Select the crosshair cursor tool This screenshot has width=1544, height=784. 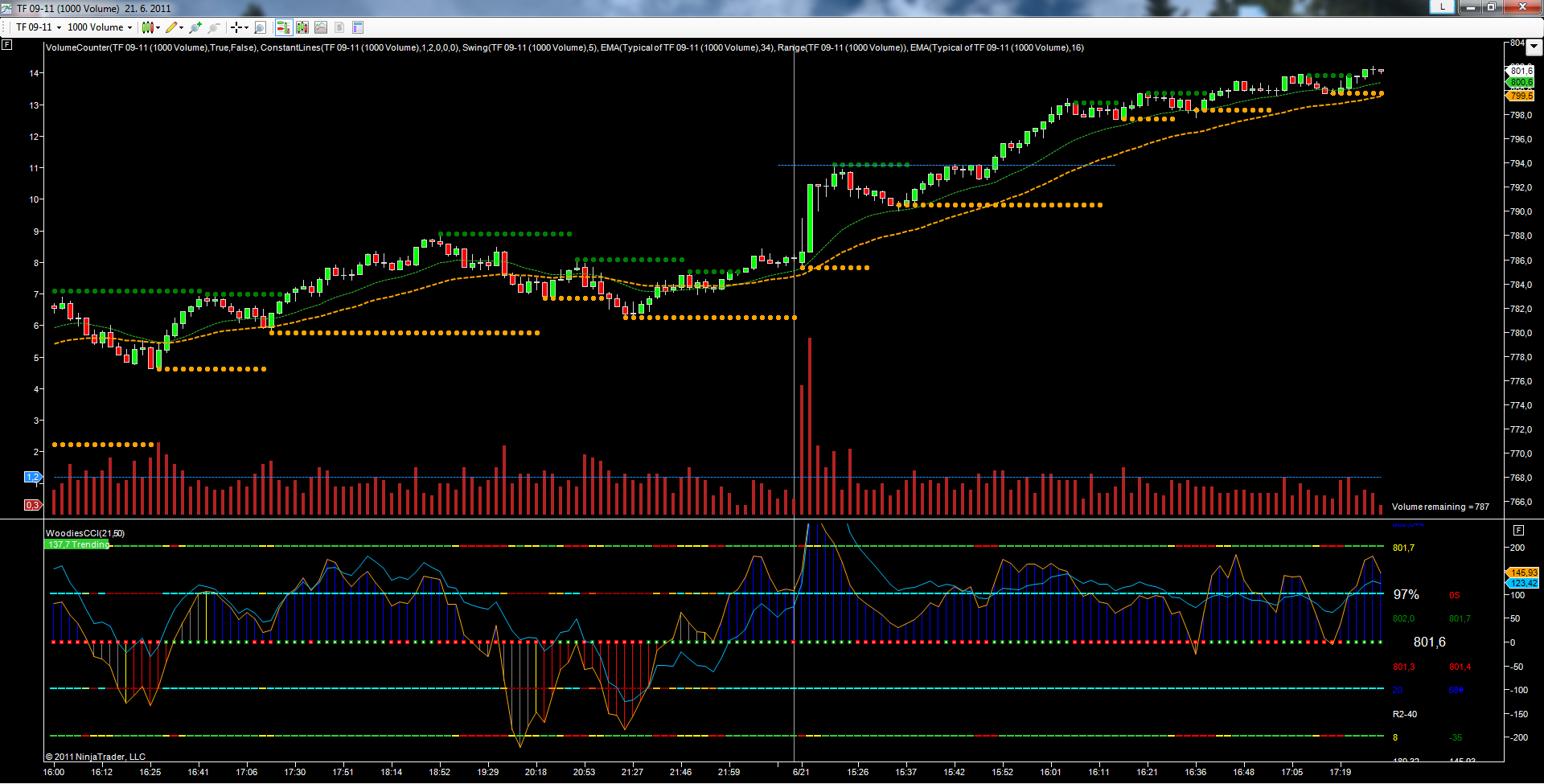click(239, 27)
